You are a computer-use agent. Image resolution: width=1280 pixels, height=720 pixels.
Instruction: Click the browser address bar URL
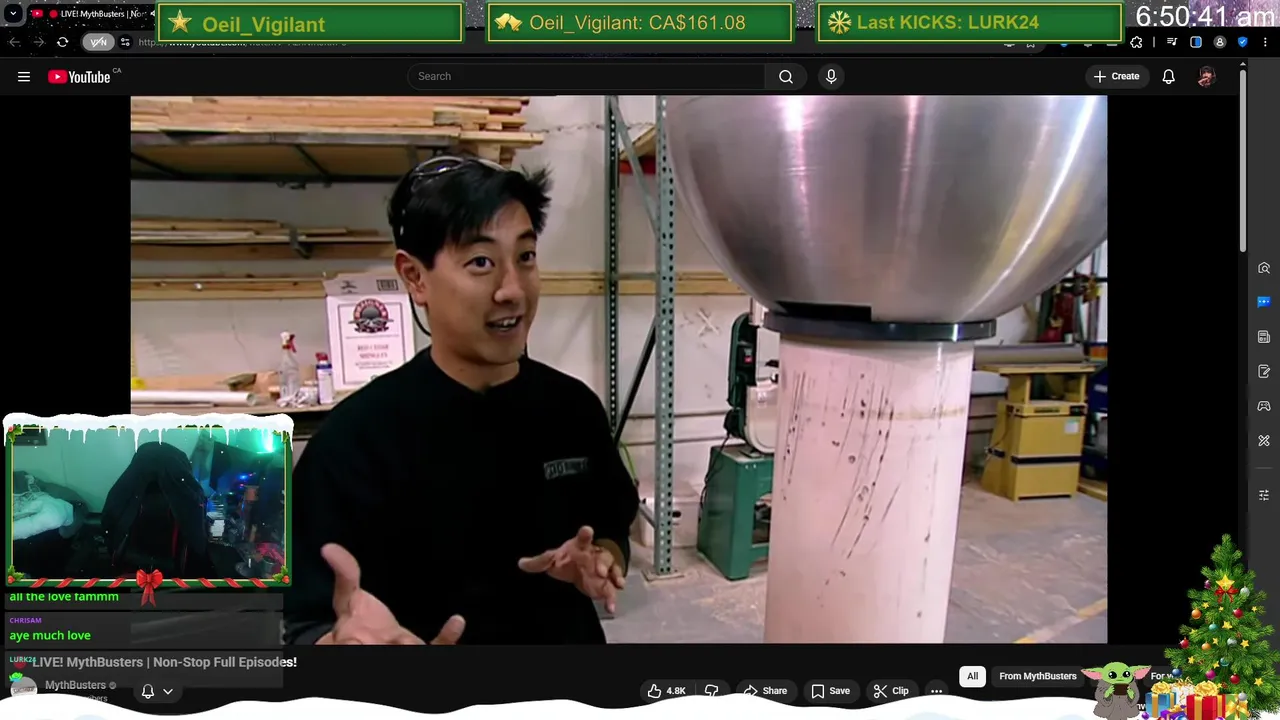(x=243, y=42)
